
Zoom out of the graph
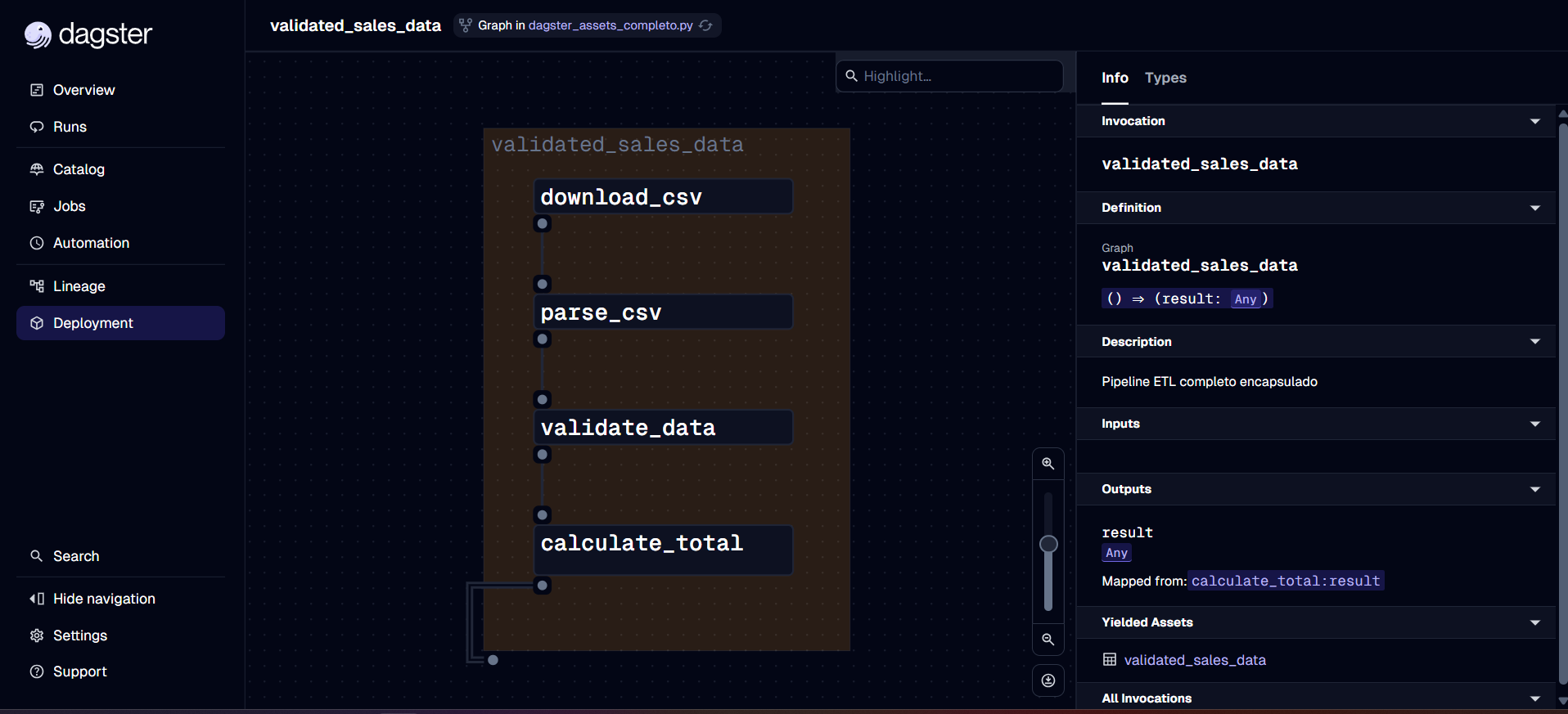click(1048, 640)
